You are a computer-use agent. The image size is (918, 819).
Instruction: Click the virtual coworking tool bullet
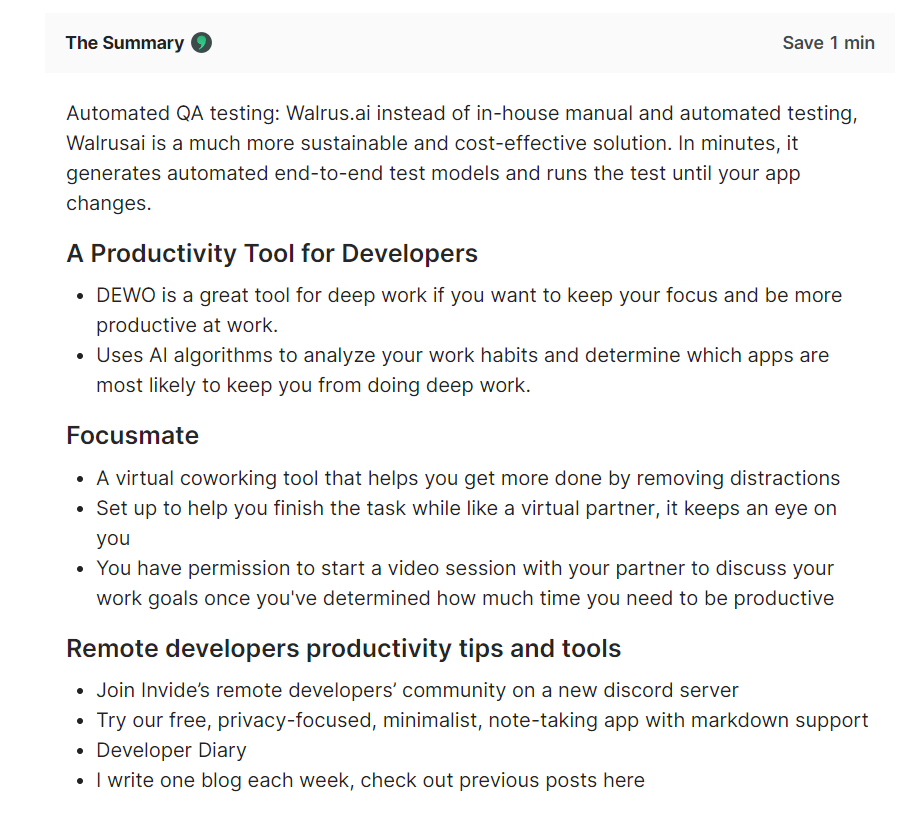(x=468, y=478)
